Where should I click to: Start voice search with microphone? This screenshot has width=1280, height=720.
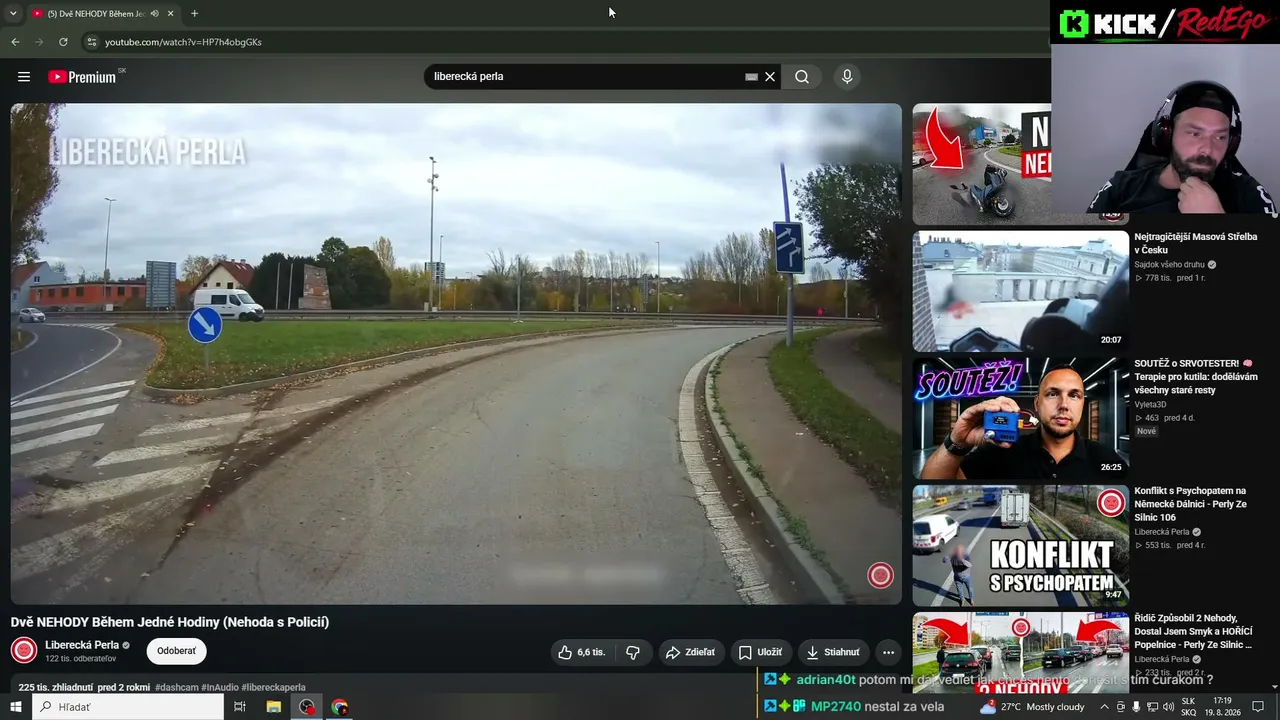(x=847, y=77)
